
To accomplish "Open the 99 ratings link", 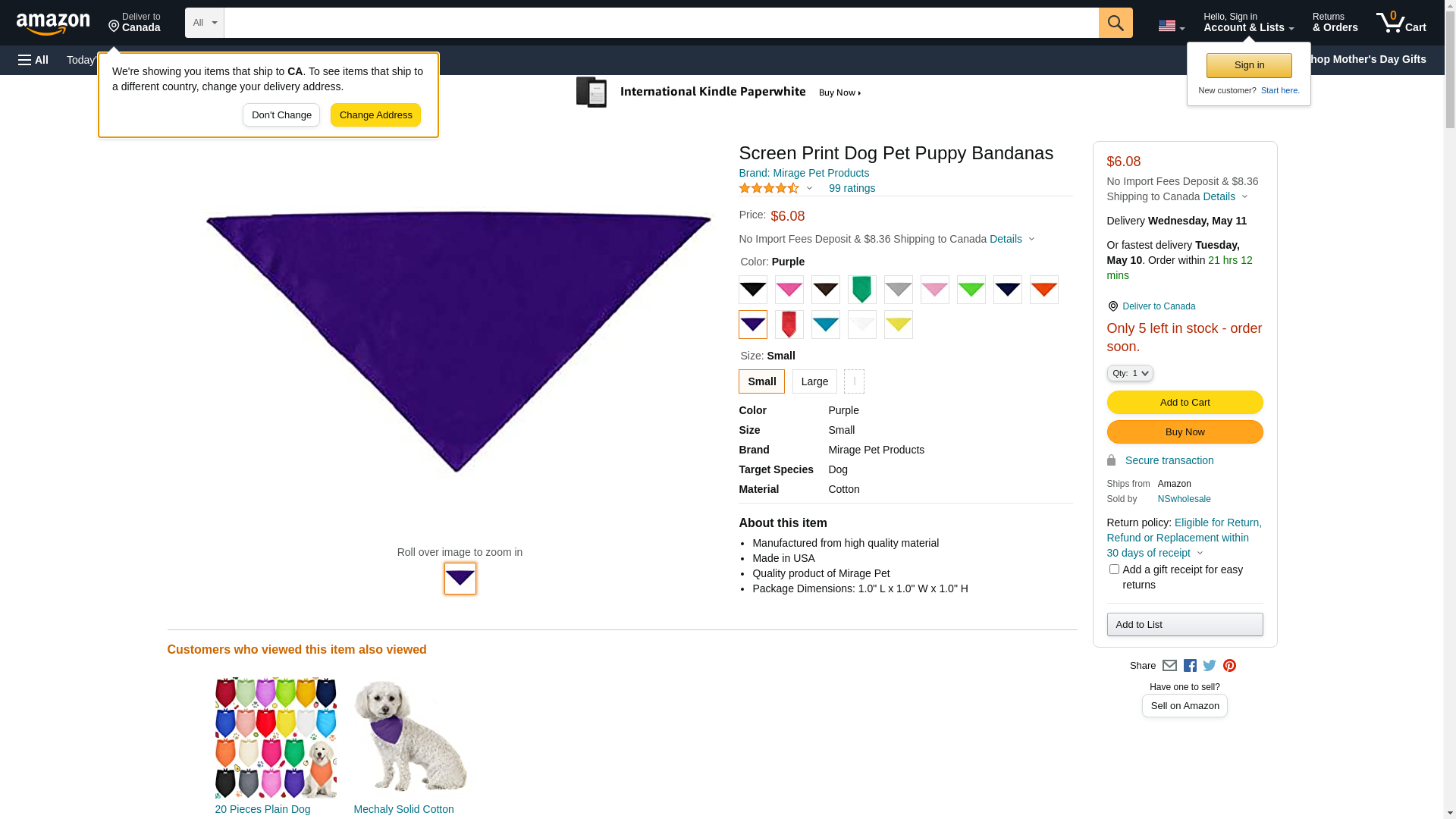I will [852, 188].
